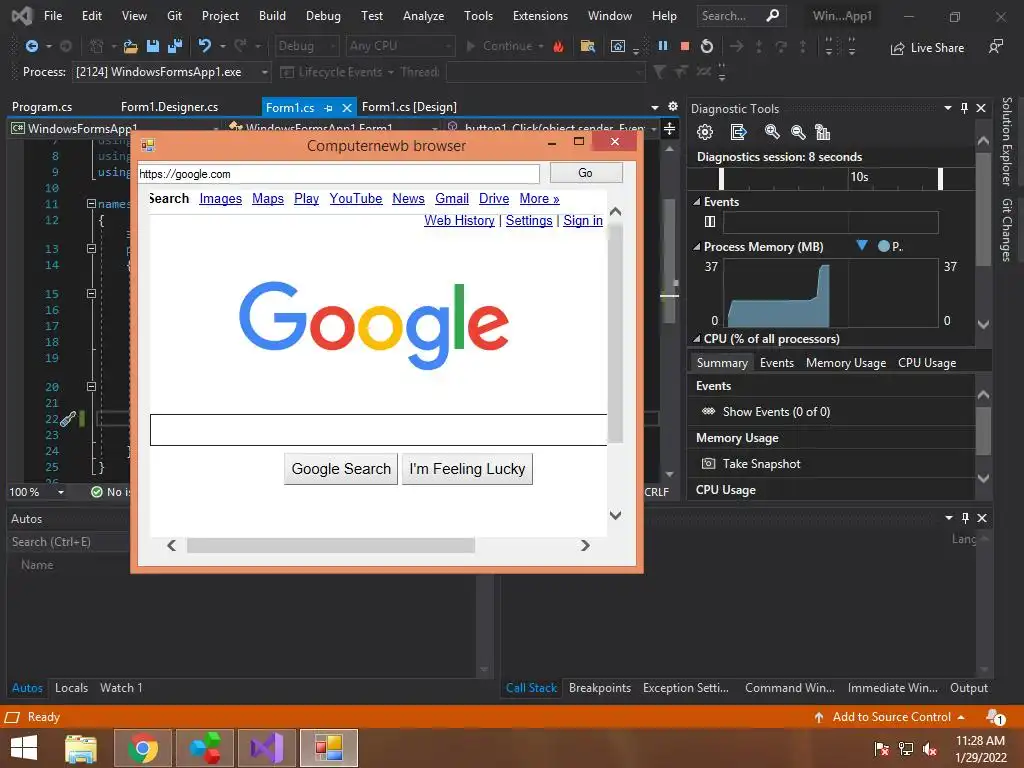This screenshot has width=1024, height=768.
Task: Zoom out on the diagnostics timeline
Action: tap(798, 133)
